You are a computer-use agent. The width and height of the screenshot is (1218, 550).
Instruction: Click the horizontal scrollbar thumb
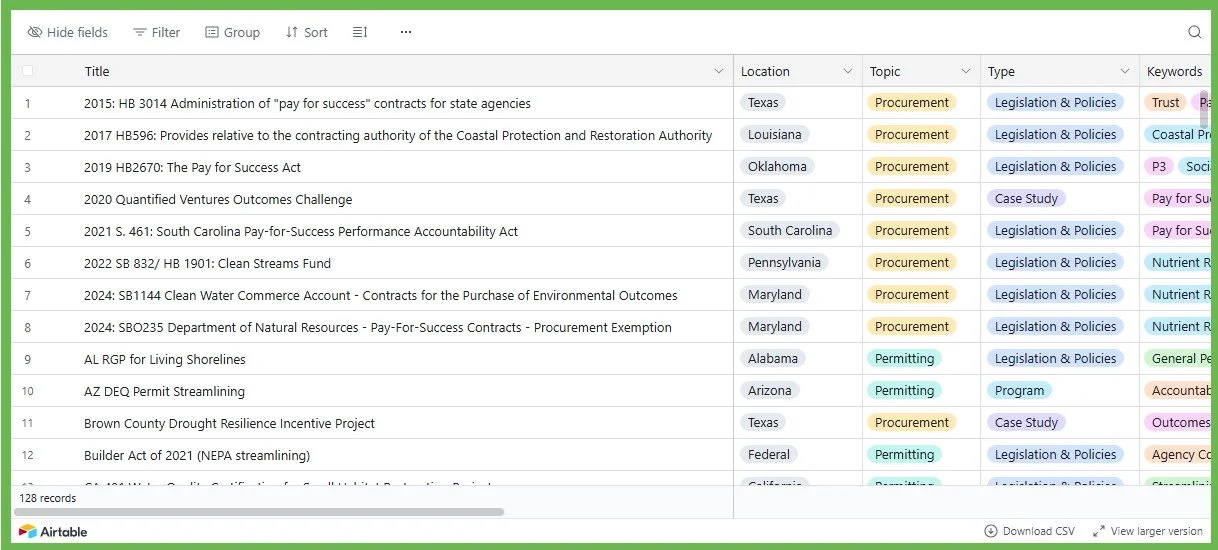260,512
